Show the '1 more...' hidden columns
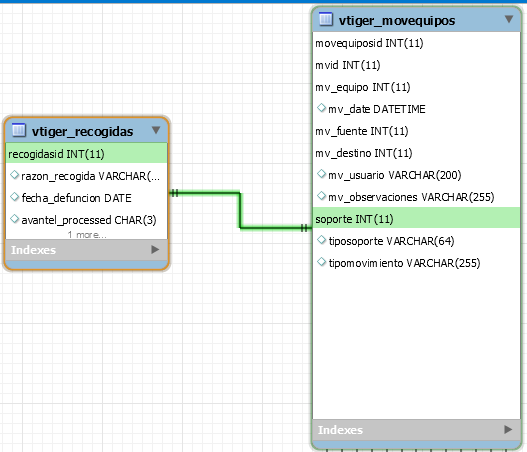This screenshot has width=527, height=452. click(x=87, y=235)
